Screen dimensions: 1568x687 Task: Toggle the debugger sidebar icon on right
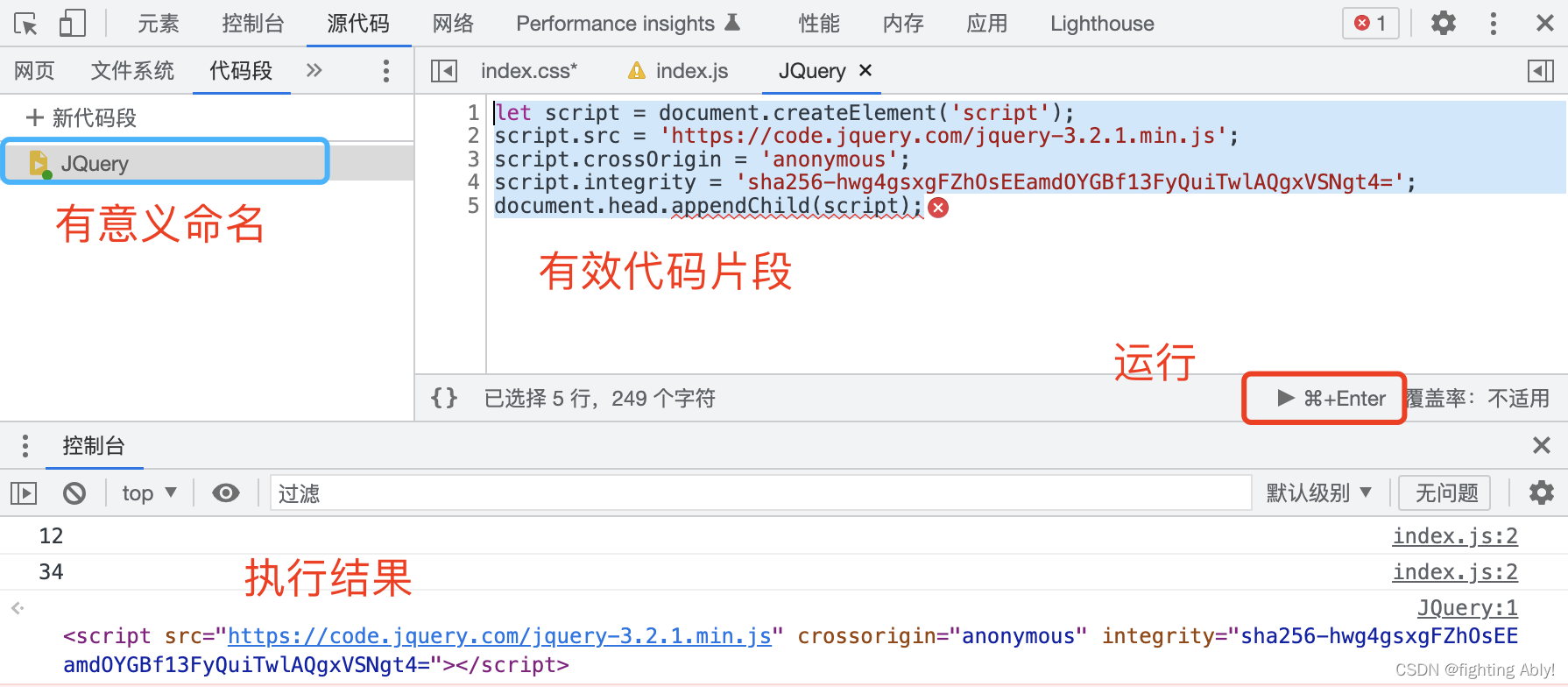(1541, 71)
